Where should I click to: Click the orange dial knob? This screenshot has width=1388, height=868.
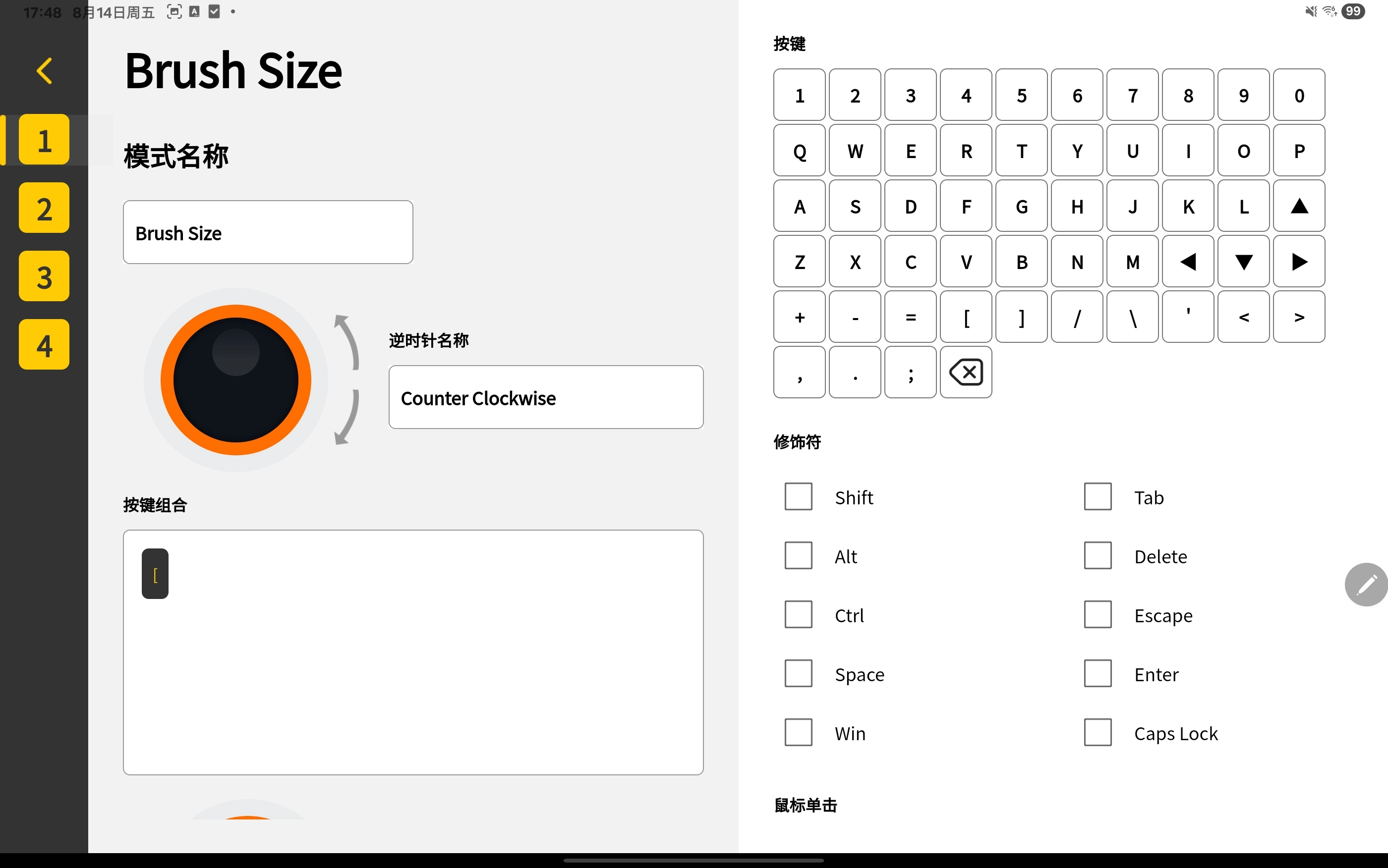[x=236, y=380]
